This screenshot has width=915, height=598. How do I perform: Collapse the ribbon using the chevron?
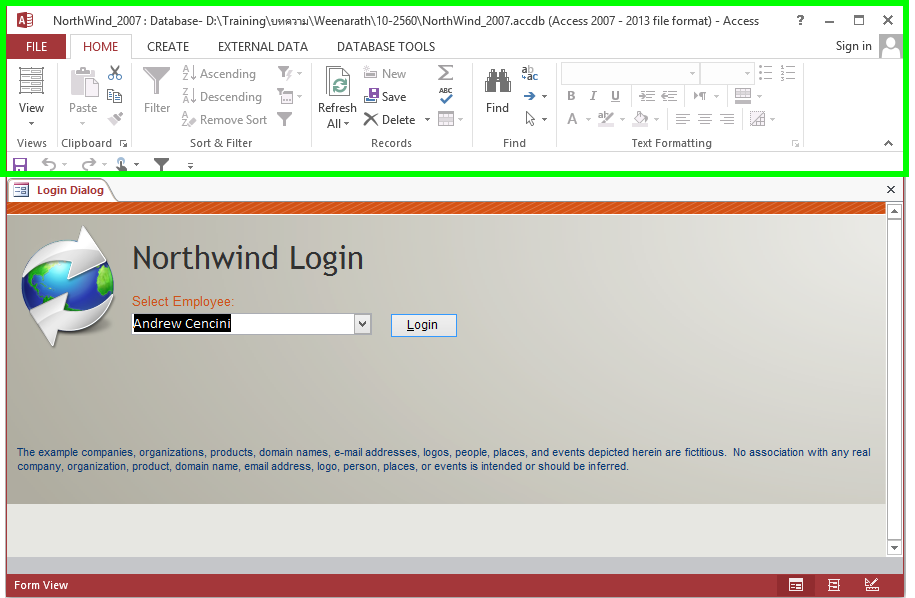tap(888, 142)
